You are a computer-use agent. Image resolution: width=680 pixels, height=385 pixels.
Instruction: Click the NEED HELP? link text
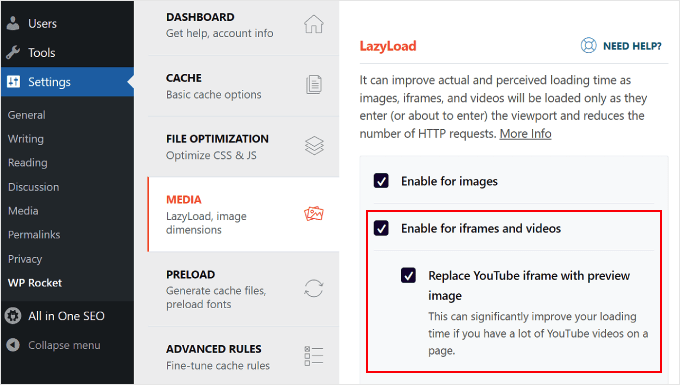[x=632, y=46]
